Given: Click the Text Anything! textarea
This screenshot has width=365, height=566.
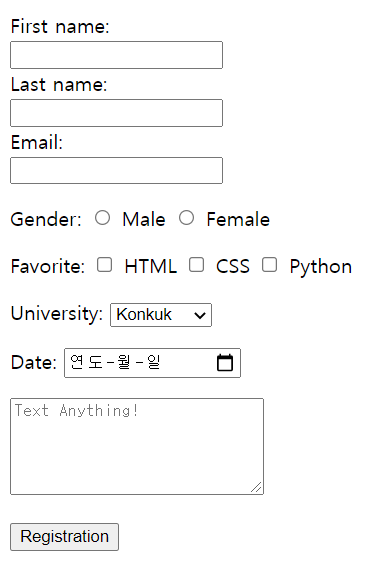Looking at the screenshot, I should pos(137,446).
